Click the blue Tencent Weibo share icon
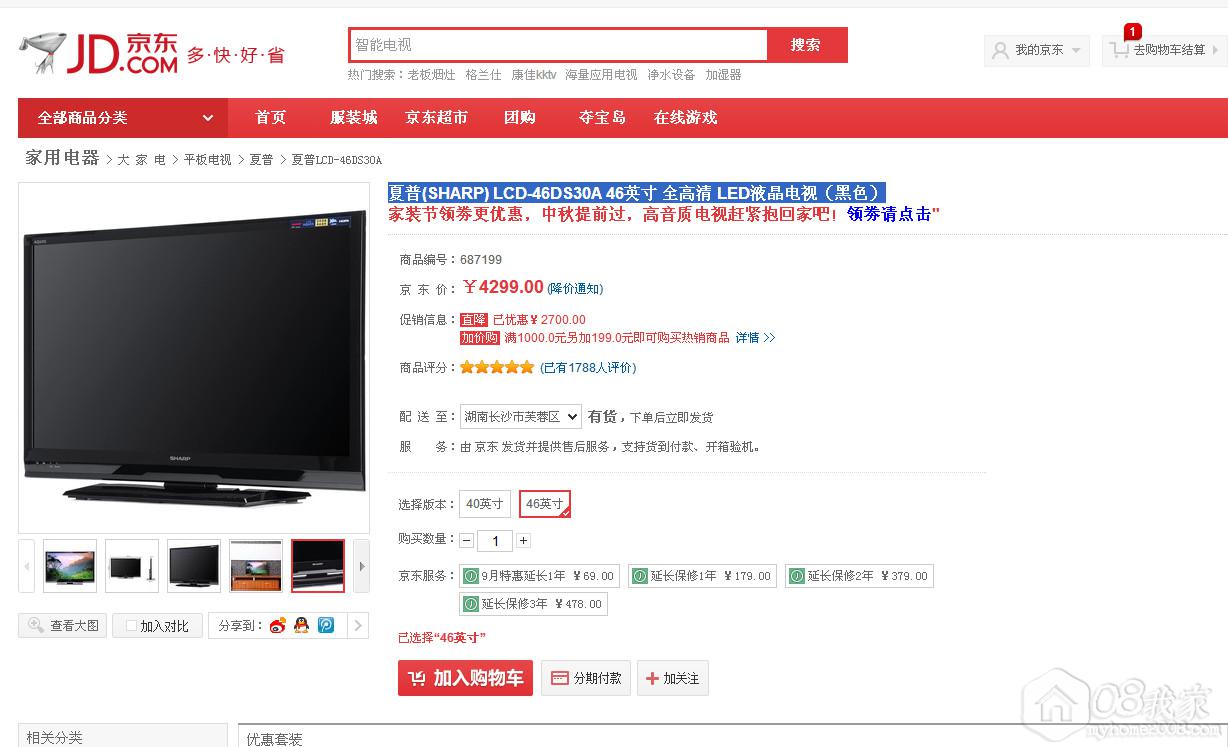 pos(326,625)
